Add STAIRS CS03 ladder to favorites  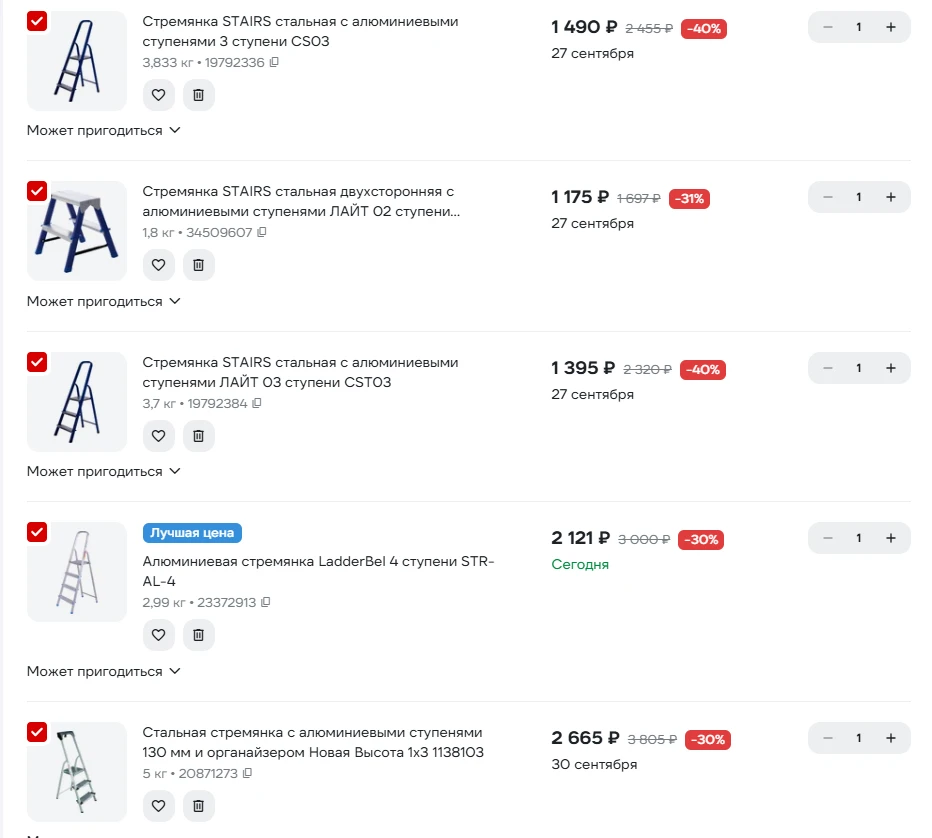158,94
